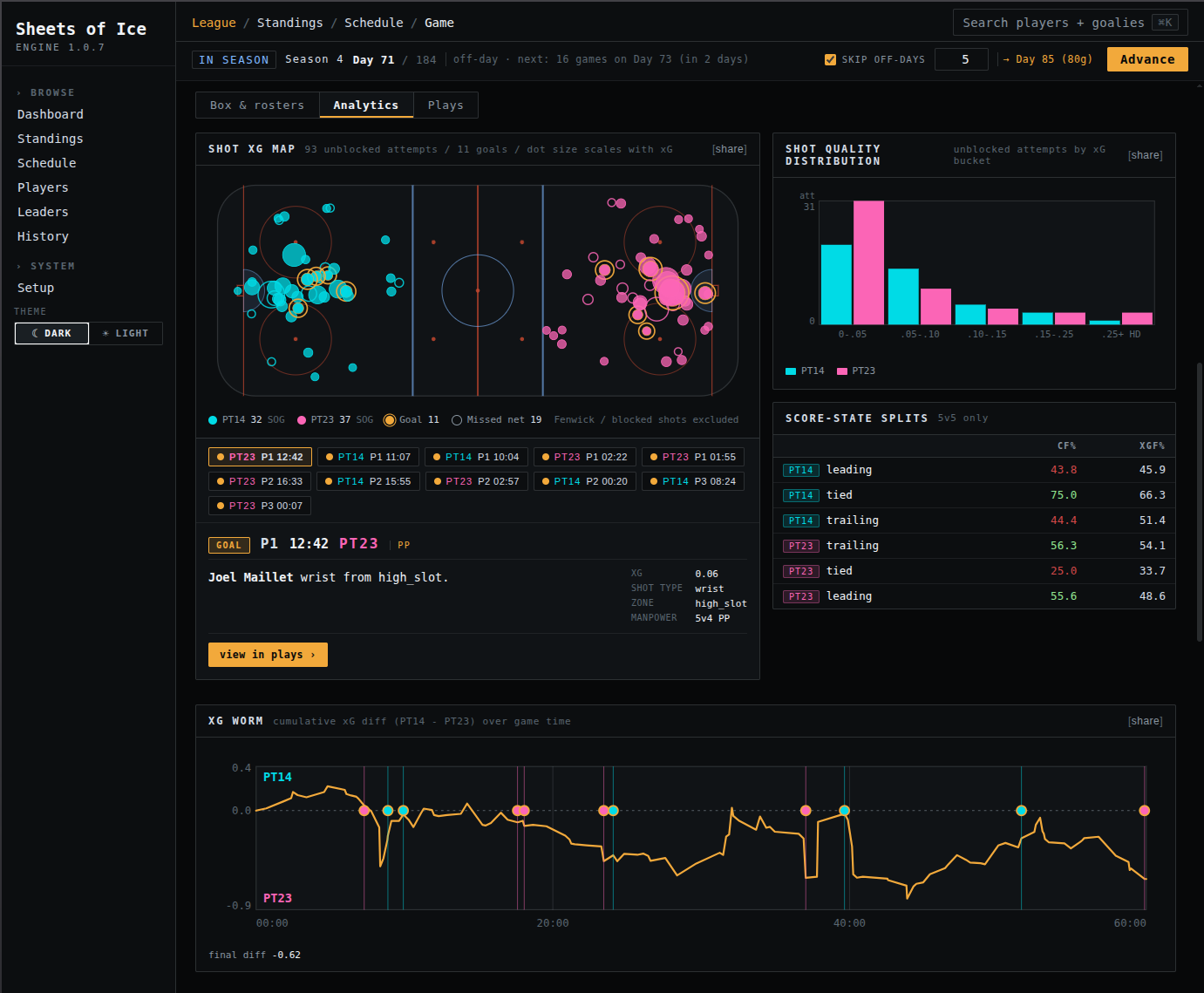Select goal chip PT14 P2 15:55
1204x993 pixels.
click(368, 481)
